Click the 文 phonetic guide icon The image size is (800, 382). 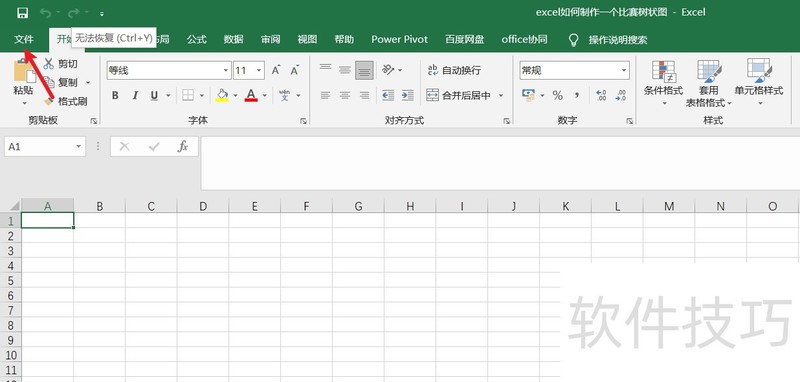point(285,95)
